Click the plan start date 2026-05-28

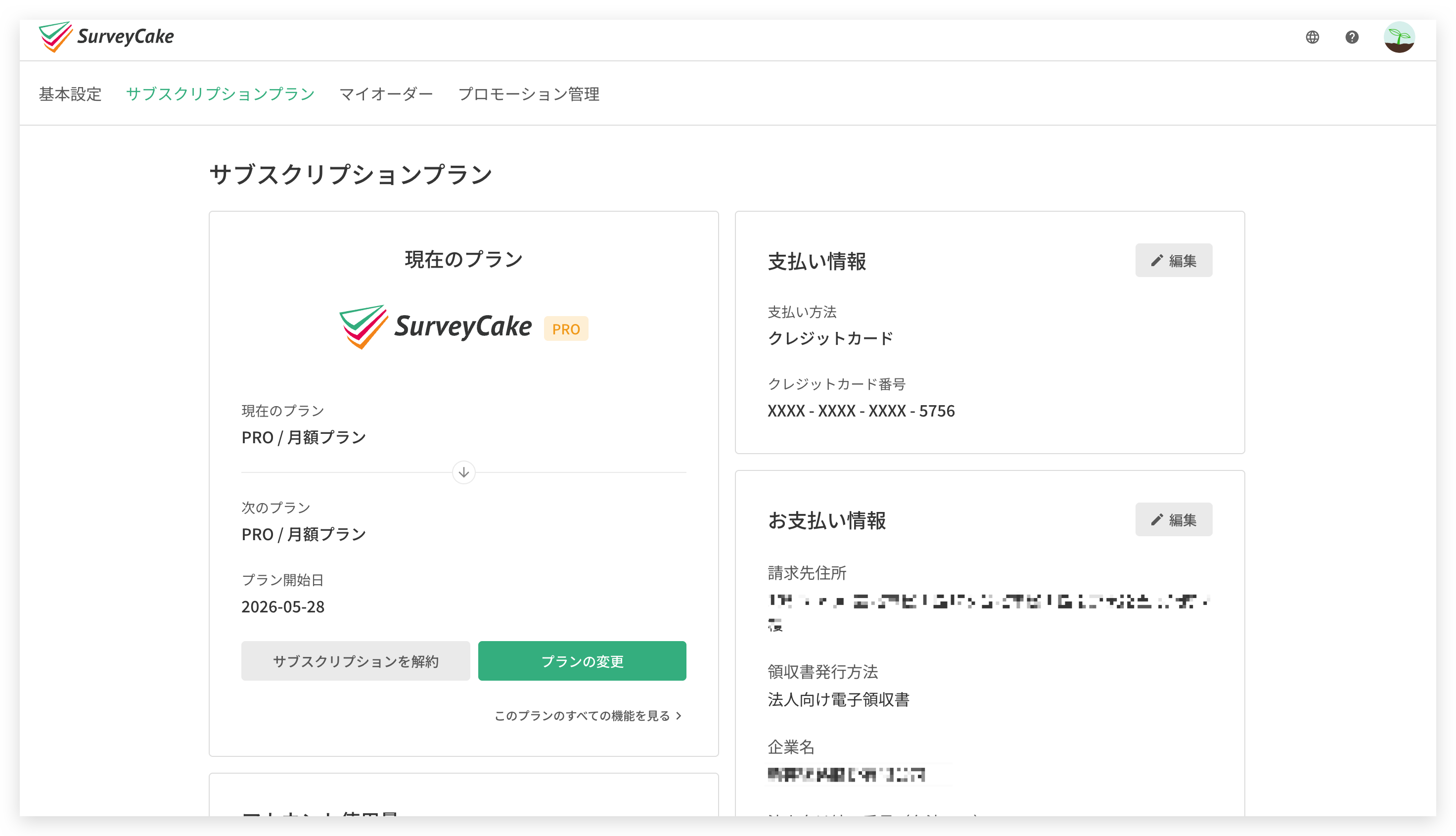coord(282,607)
